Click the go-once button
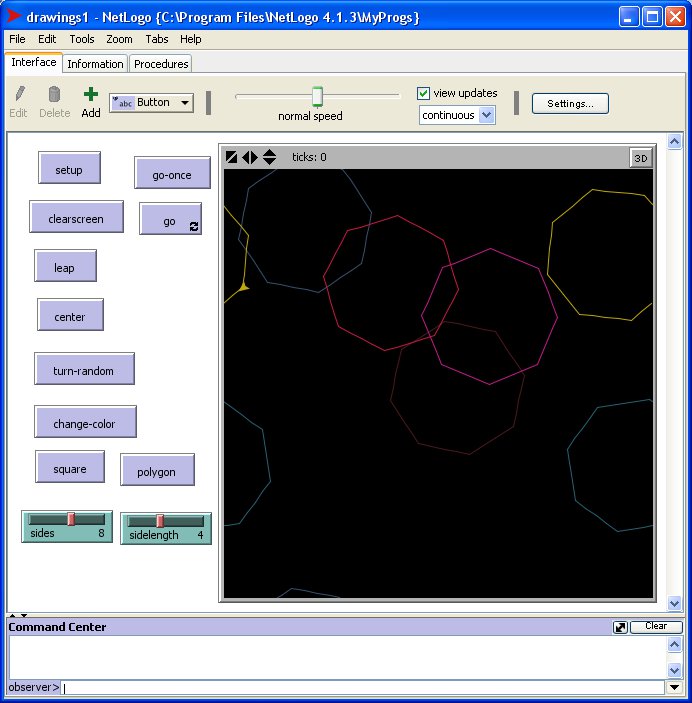This screenshot has width=692, height=703. point(172,173)
